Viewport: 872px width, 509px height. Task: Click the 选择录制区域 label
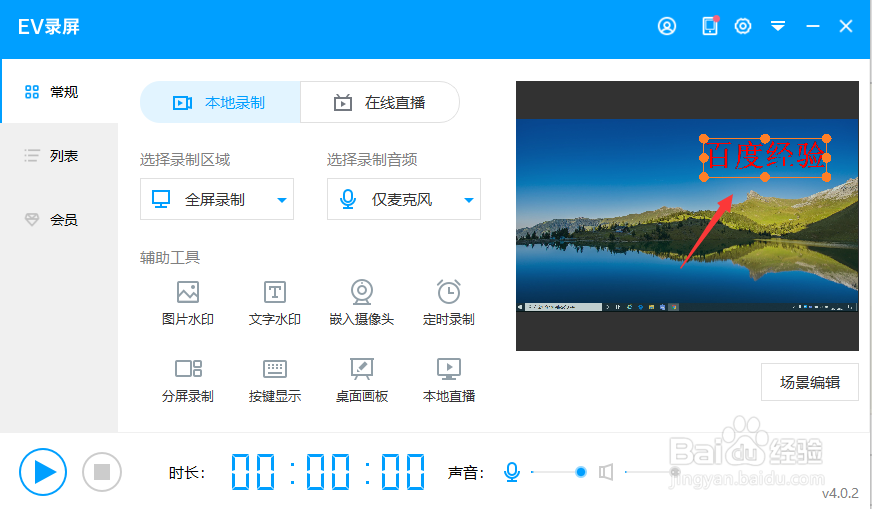(185, 160)
